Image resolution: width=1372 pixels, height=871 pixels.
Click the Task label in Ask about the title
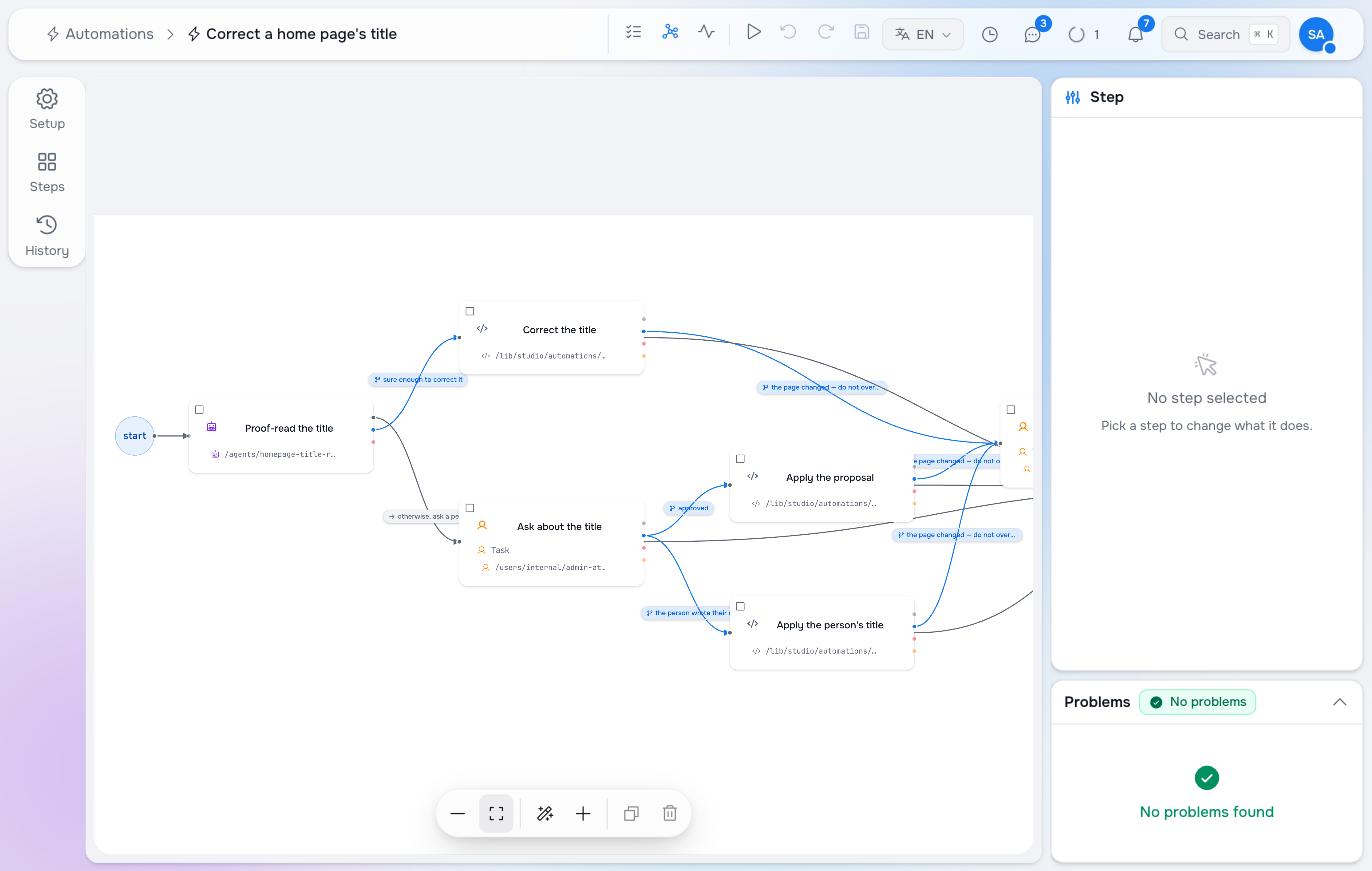500,550
